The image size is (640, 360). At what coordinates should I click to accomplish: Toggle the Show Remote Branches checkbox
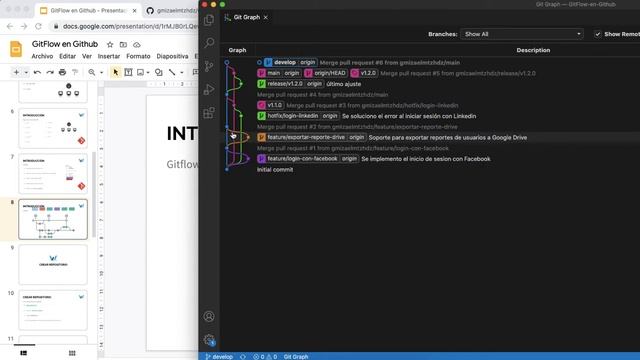[598, 34]
